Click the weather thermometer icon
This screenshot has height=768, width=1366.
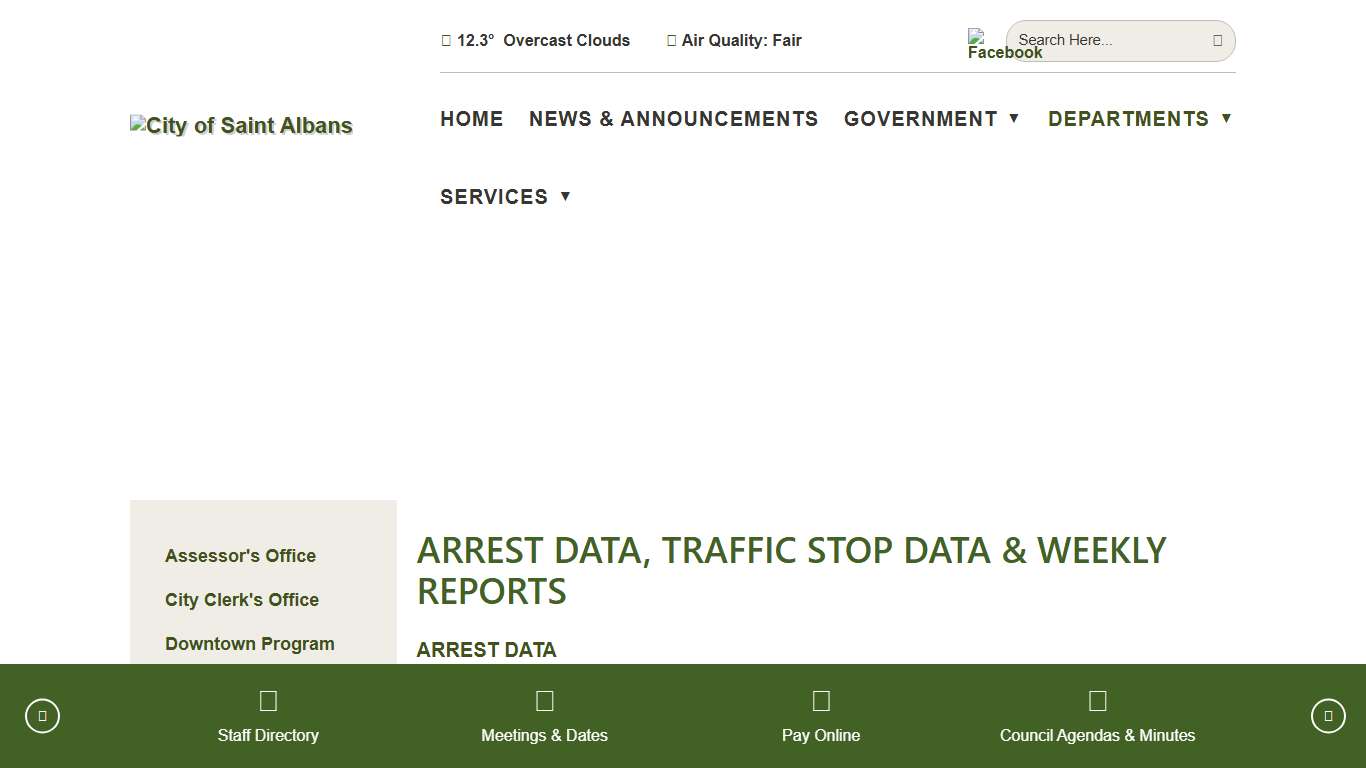pyautogui.click(x=447, y=40)
